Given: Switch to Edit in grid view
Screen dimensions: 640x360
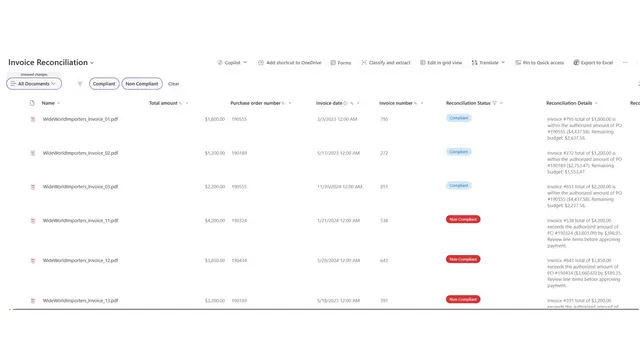Looking at the screenshot, I should point(441,62).
